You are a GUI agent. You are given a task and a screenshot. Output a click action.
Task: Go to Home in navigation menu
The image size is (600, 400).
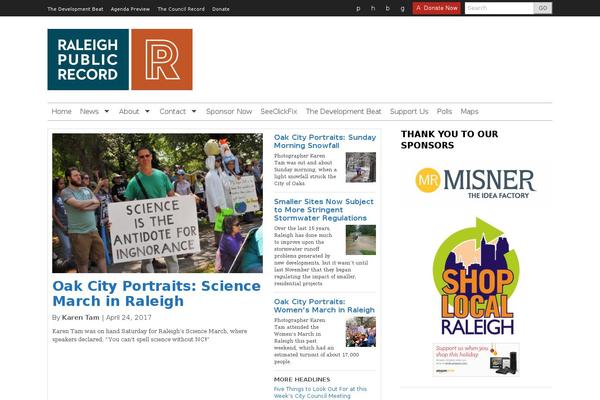(62, 111)
